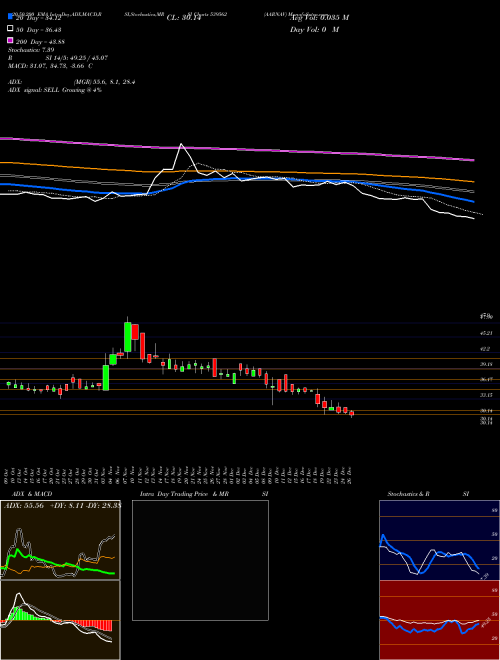The image size is (500, 660).
Task: Click the CL: 30.14 closing price label
Action: (182, 18)
